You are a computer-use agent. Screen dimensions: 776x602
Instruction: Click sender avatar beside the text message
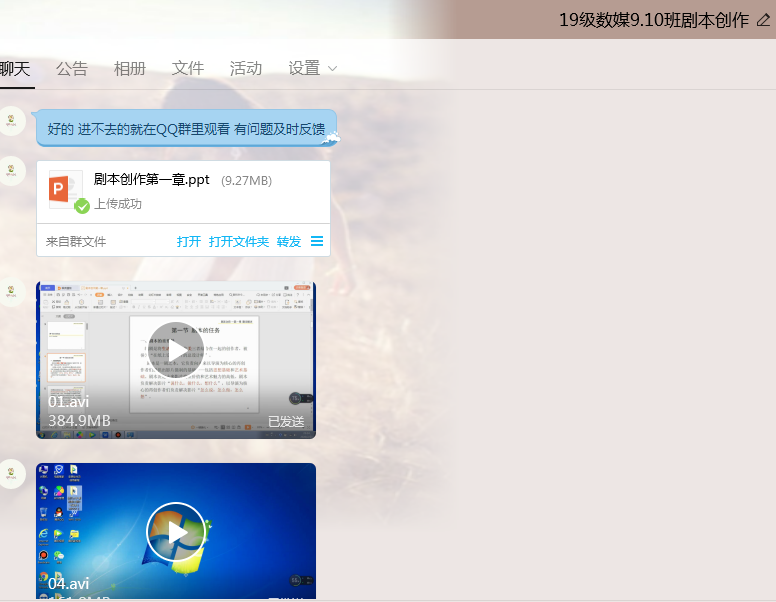click(12, 121)
